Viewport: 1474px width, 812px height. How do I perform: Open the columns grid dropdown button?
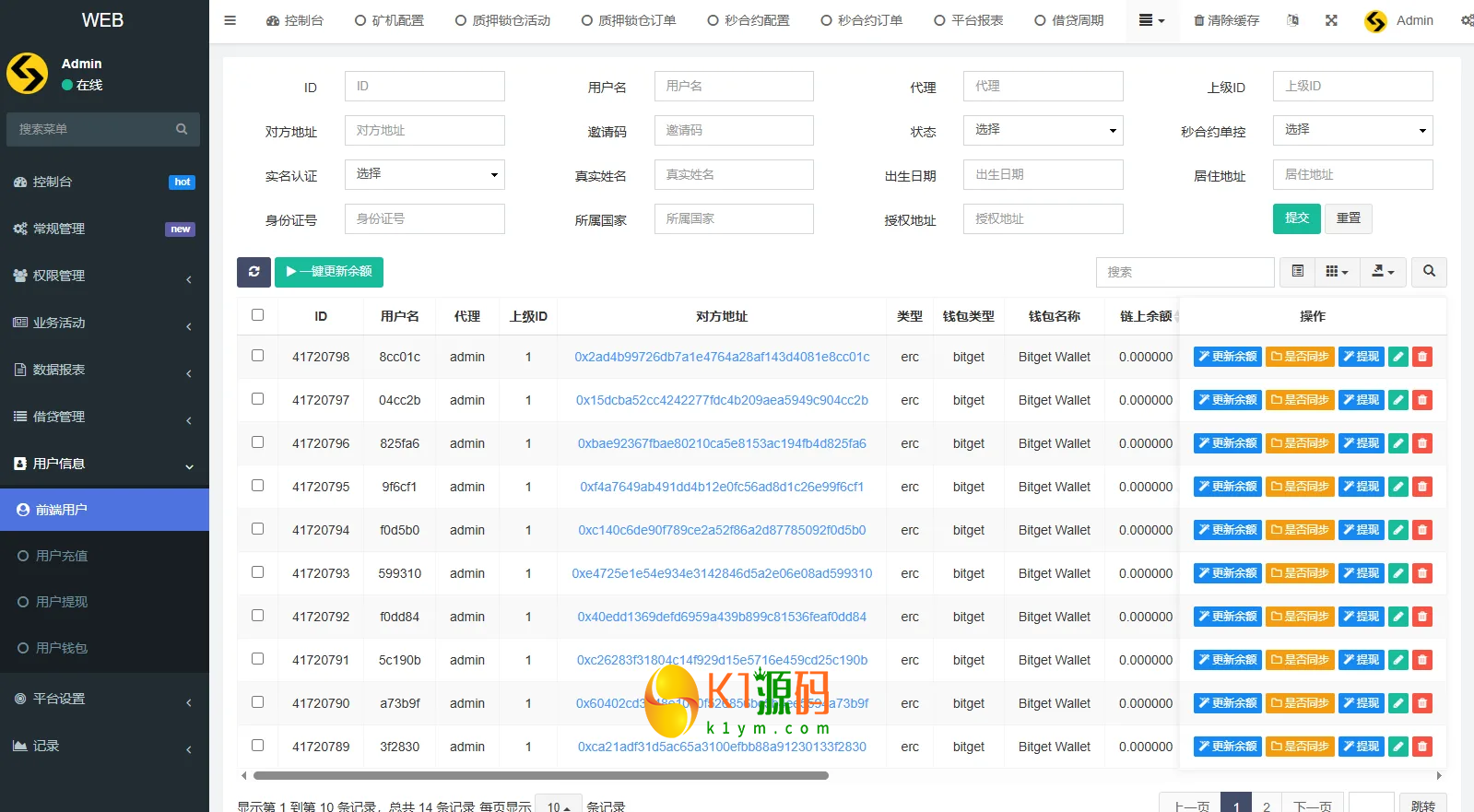(x=1337, y=272)
